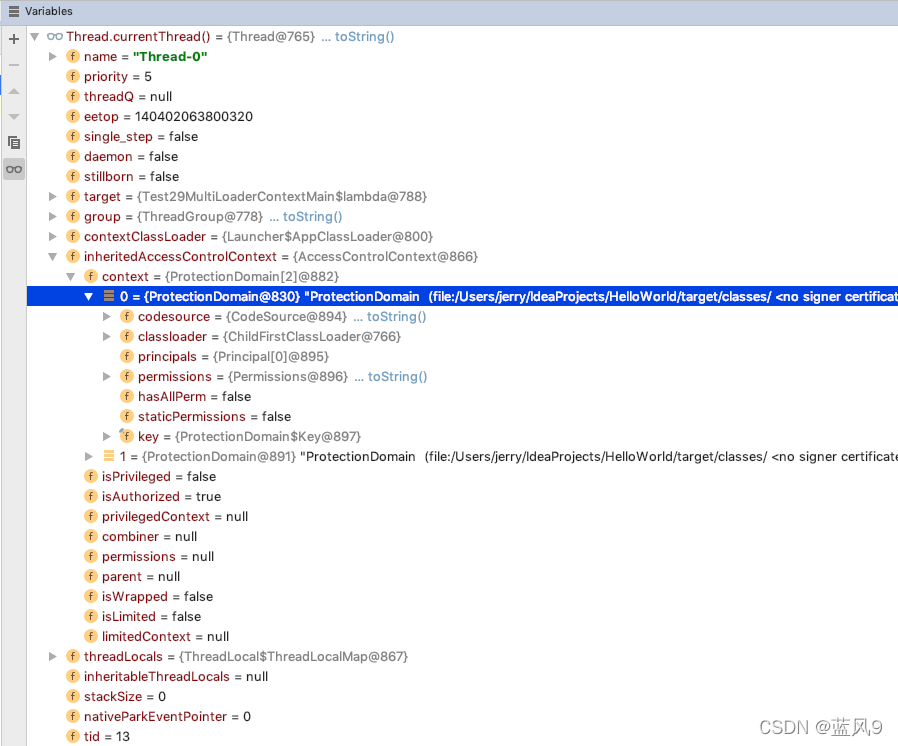Expand the threadLocals node
898x746 pixels.
tap(52, 656)
